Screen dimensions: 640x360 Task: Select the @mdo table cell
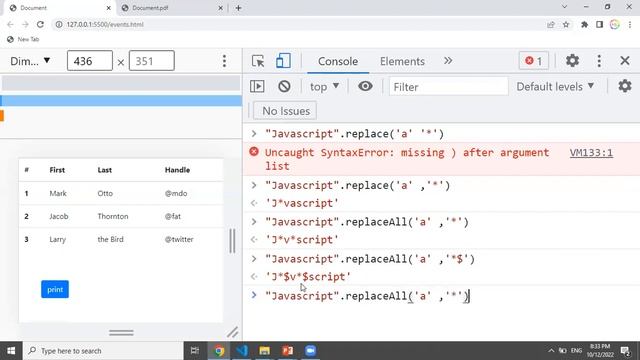176,193
